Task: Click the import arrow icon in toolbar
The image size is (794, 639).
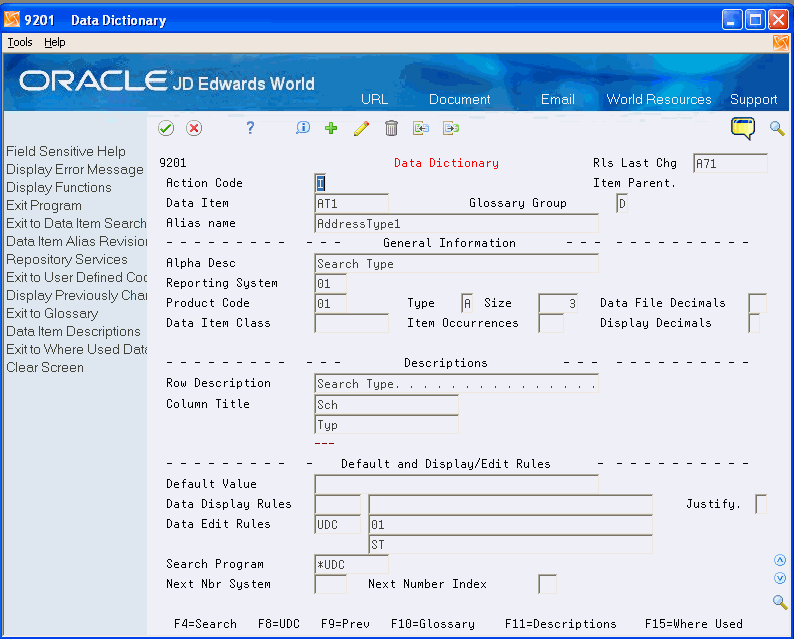Action: pyautogui.click(x=421, y=128)
